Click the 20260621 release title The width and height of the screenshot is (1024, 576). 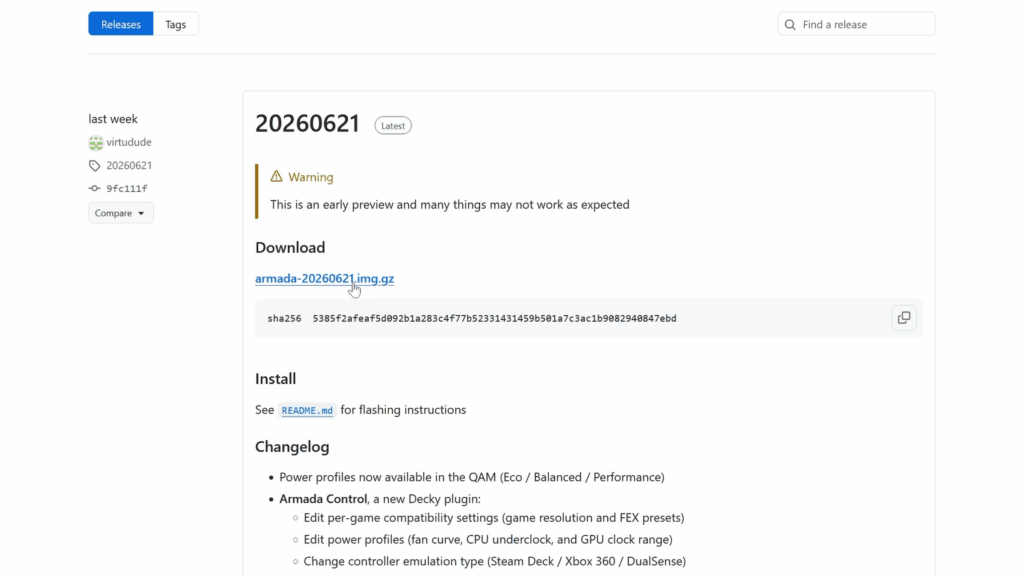click(308, 123)
